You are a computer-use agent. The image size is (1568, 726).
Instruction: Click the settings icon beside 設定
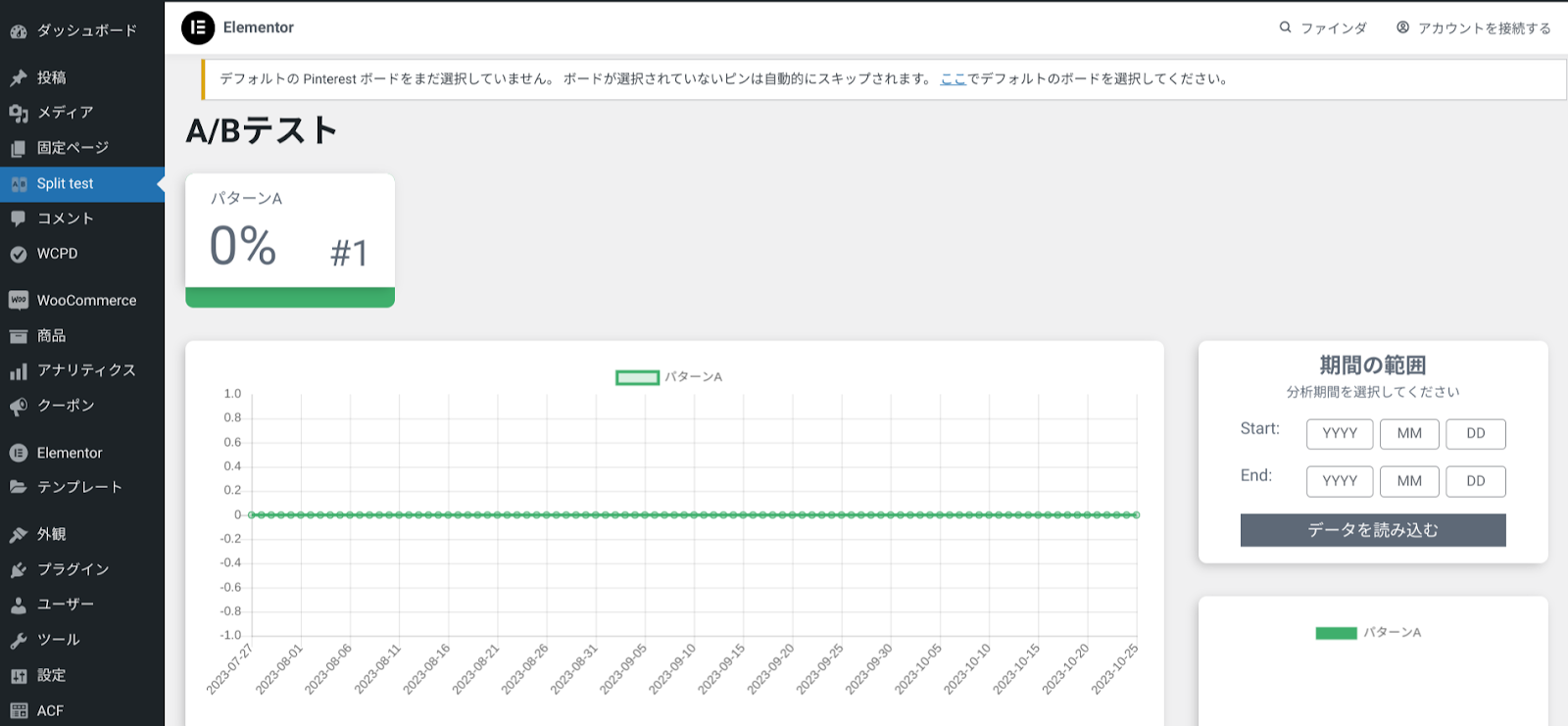(x=19, y=676)
